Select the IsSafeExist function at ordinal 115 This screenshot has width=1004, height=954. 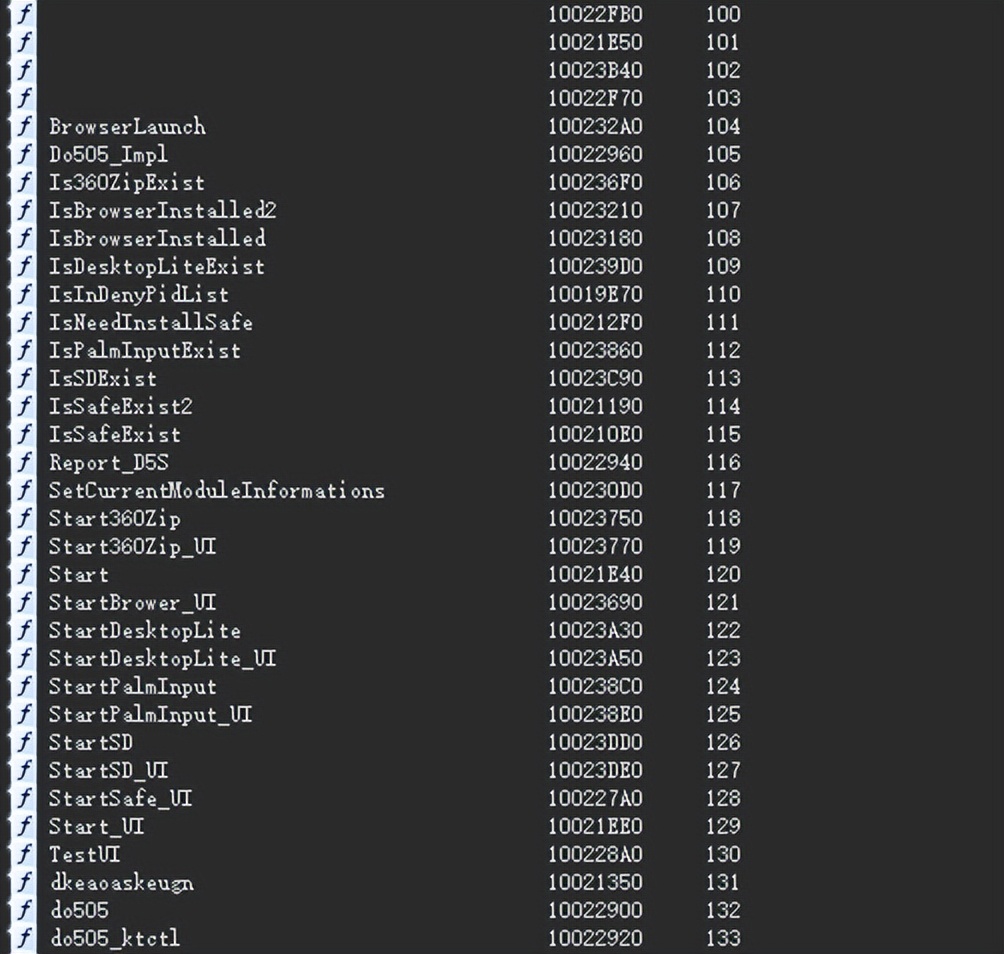[x=115, y=434]
